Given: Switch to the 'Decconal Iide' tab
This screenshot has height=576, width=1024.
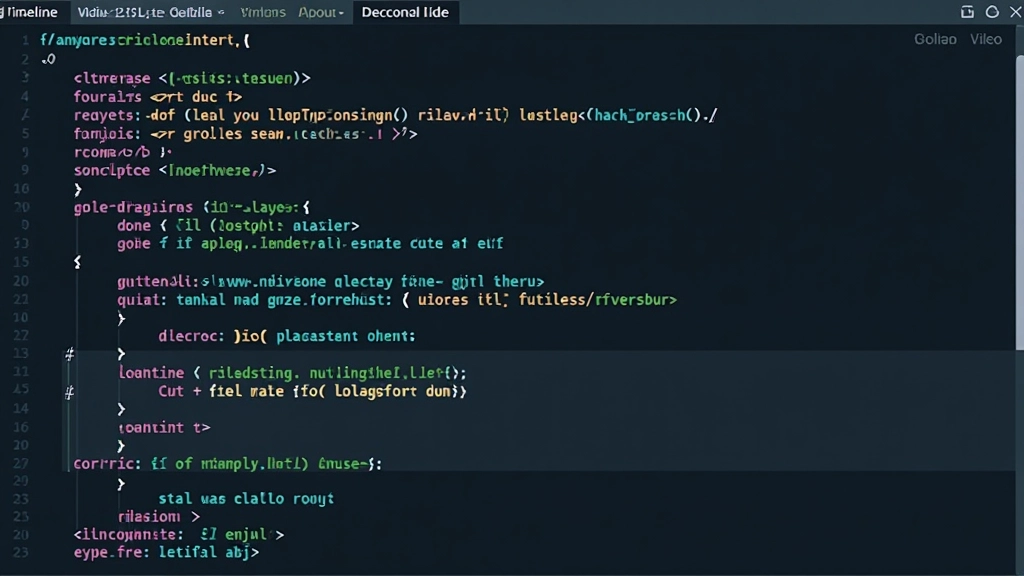Looking at the screenshot, I should (405, 13).
